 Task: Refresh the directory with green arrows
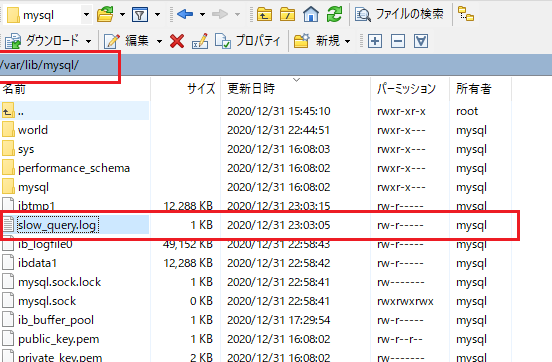334,14
